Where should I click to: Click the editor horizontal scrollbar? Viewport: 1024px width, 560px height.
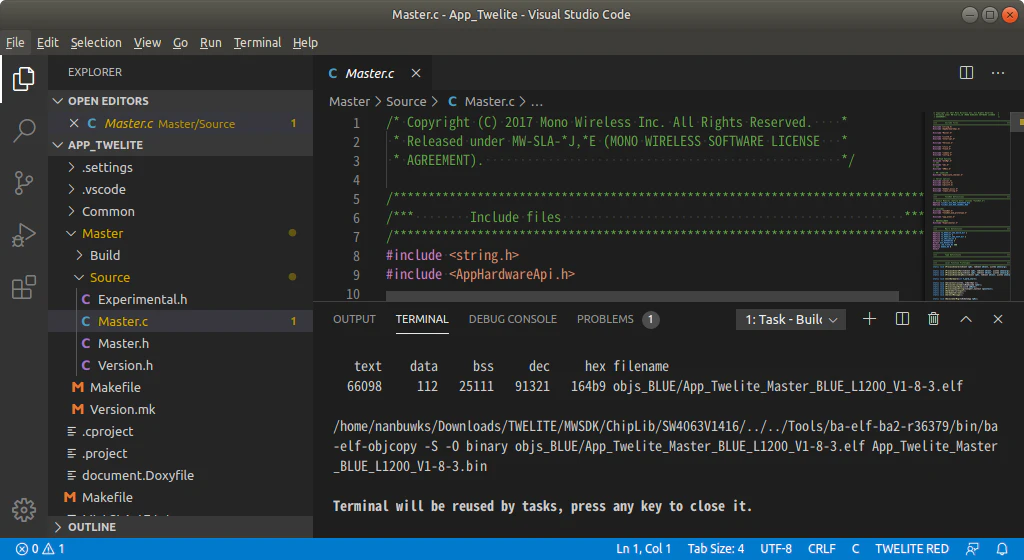coord(642,296)
